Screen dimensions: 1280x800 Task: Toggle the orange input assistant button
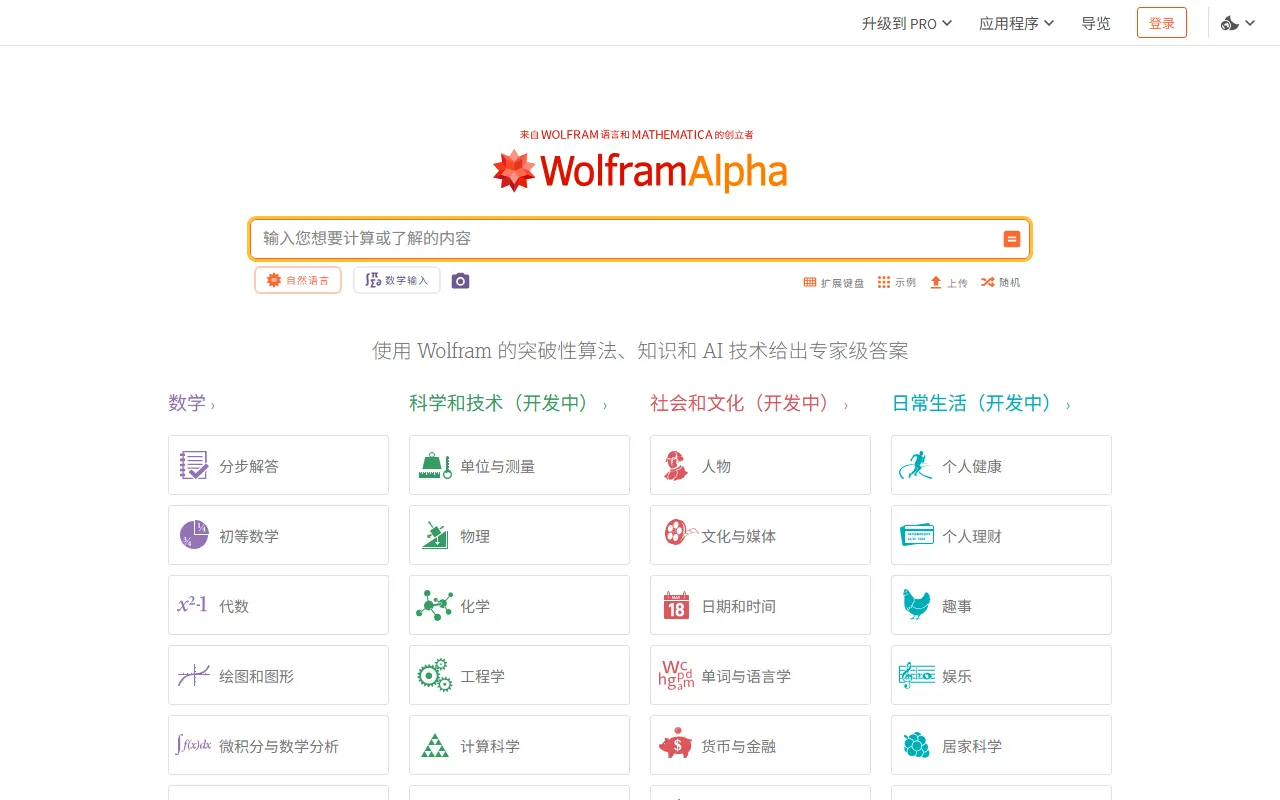1011,239
